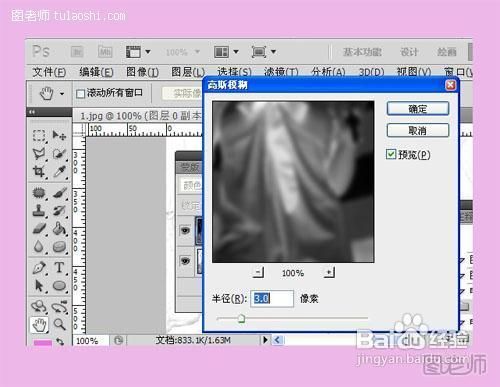This screenshot has height=387, width=500.
Task: Click the 取消 cancel button
Action: (418, 130)
